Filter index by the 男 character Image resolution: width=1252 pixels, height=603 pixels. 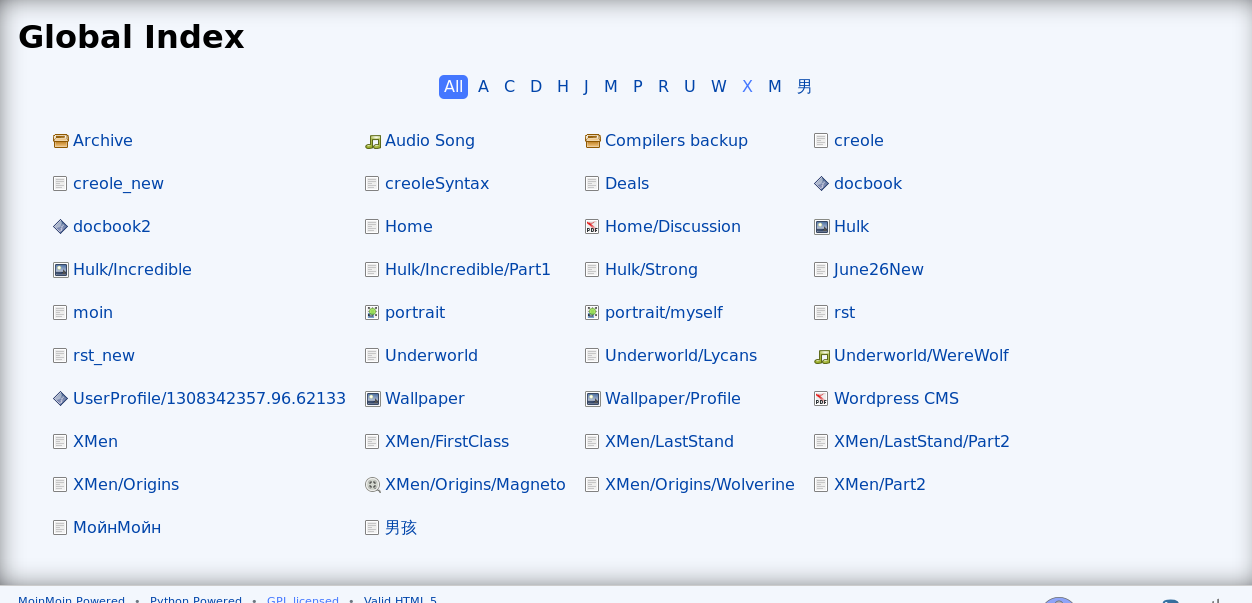pyautogui.click(x=804, y=87)
